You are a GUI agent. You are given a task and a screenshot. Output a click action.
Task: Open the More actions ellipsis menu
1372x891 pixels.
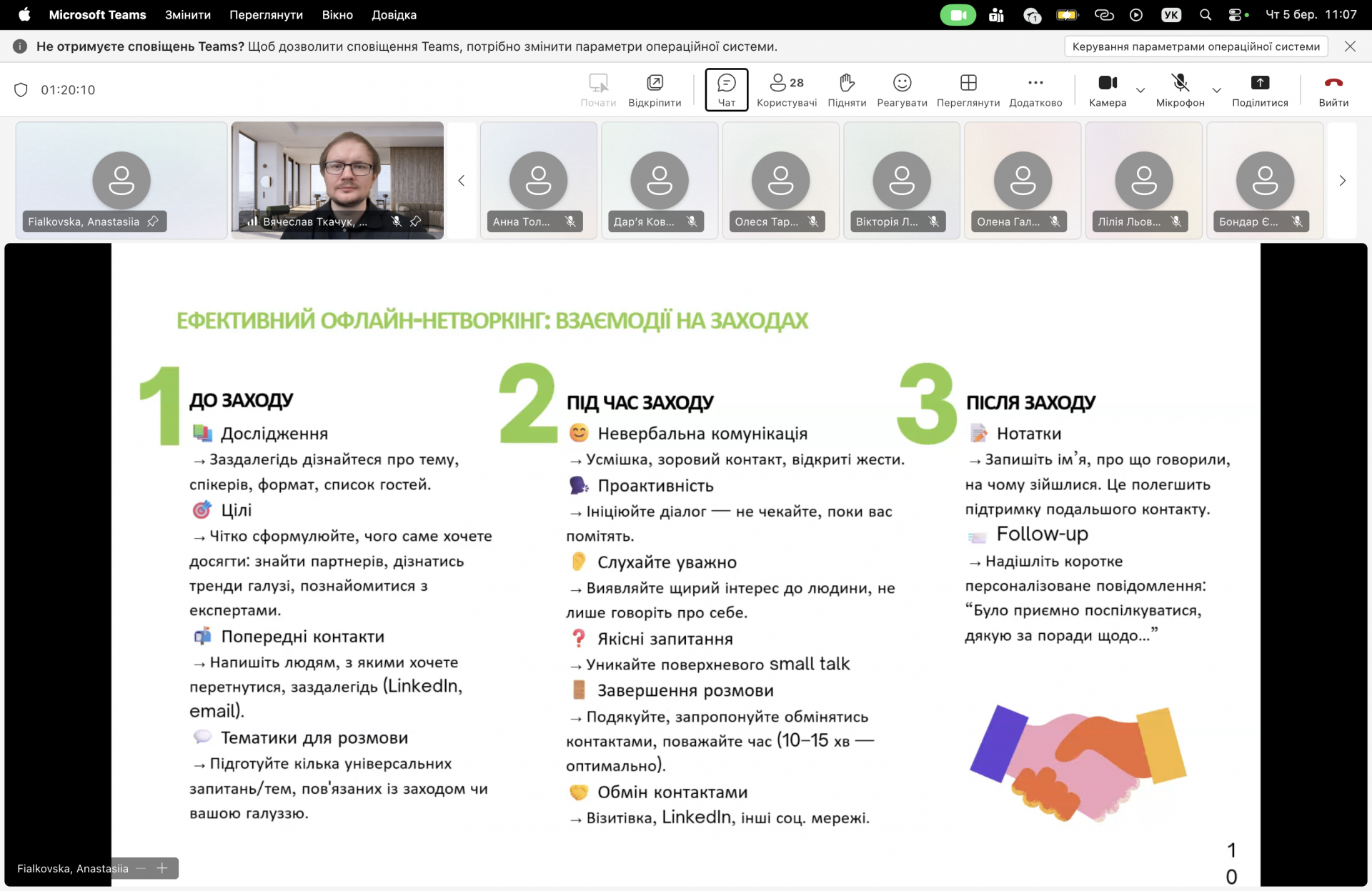(1035, 89)
